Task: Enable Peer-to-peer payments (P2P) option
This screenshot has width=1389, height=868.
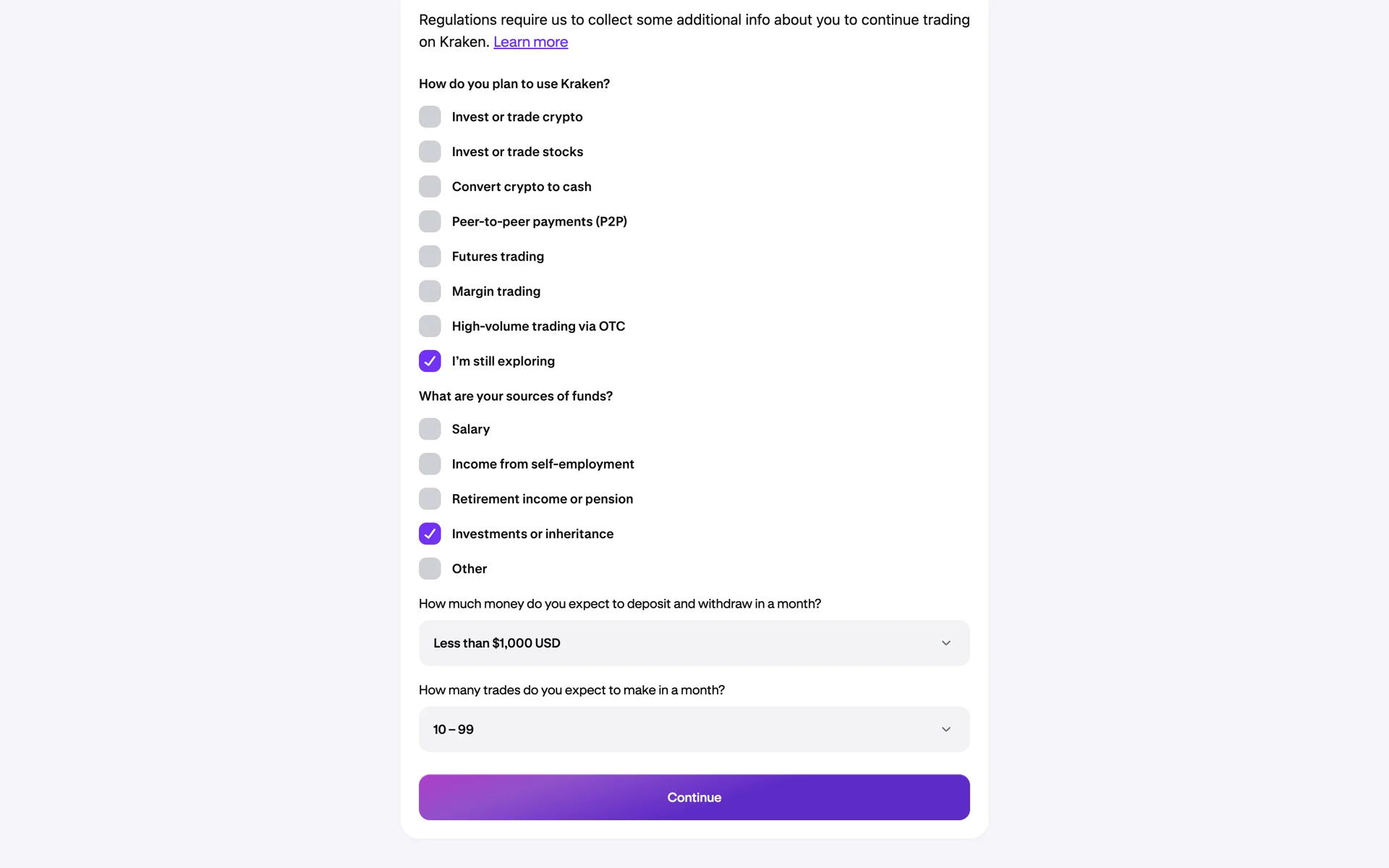Action: (430, 221)
